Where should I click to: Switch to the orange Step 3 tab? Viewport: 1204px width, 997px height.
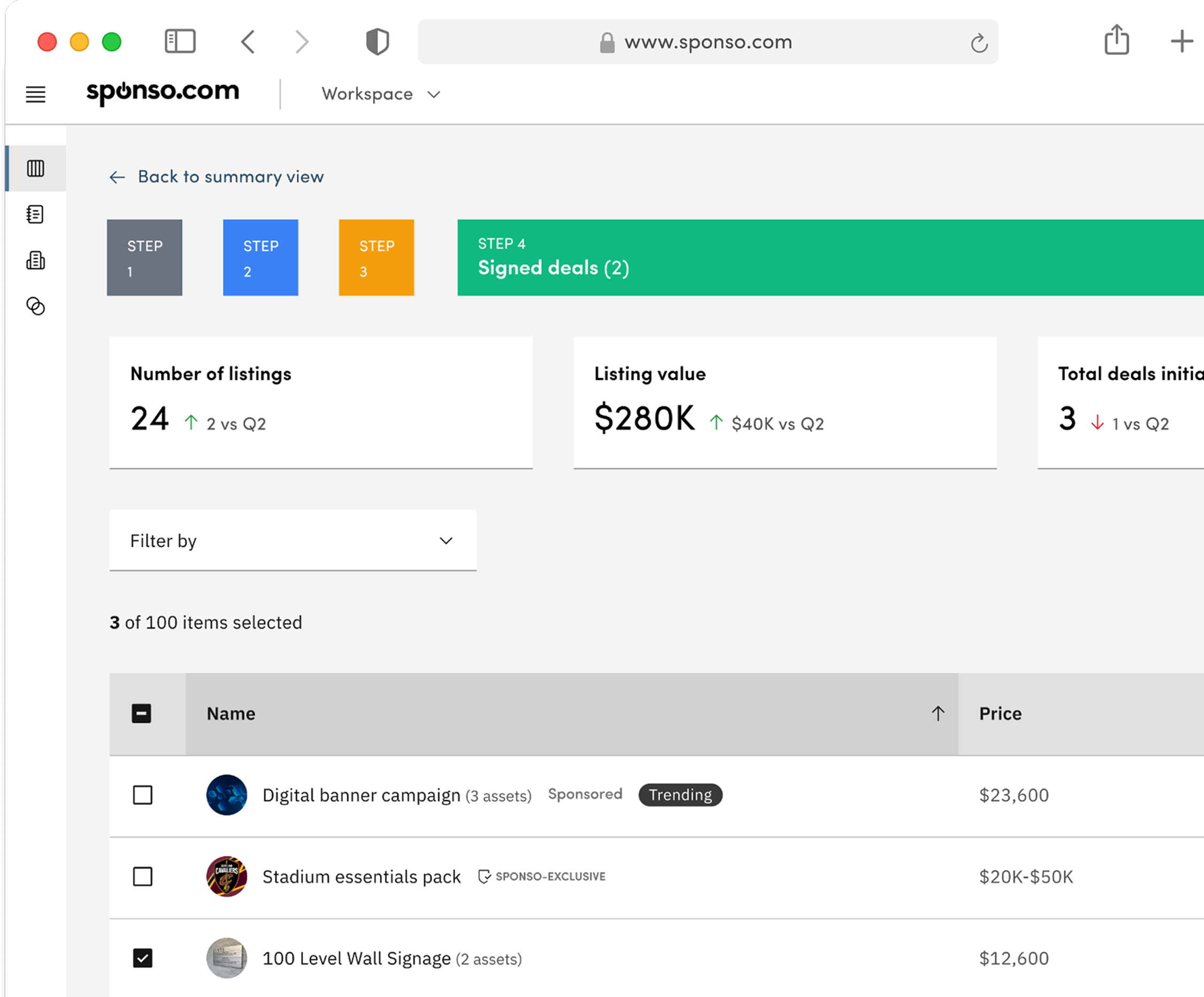(376, 258)
